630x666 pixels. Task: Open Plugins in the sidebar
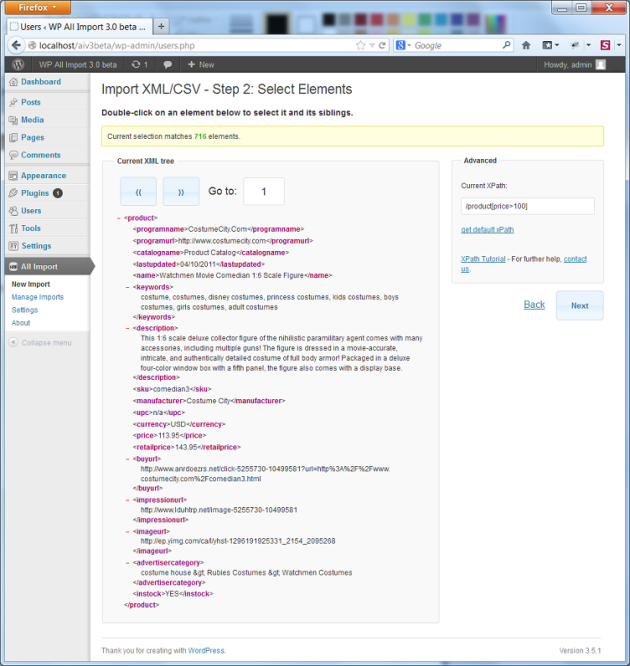(35, 193)
